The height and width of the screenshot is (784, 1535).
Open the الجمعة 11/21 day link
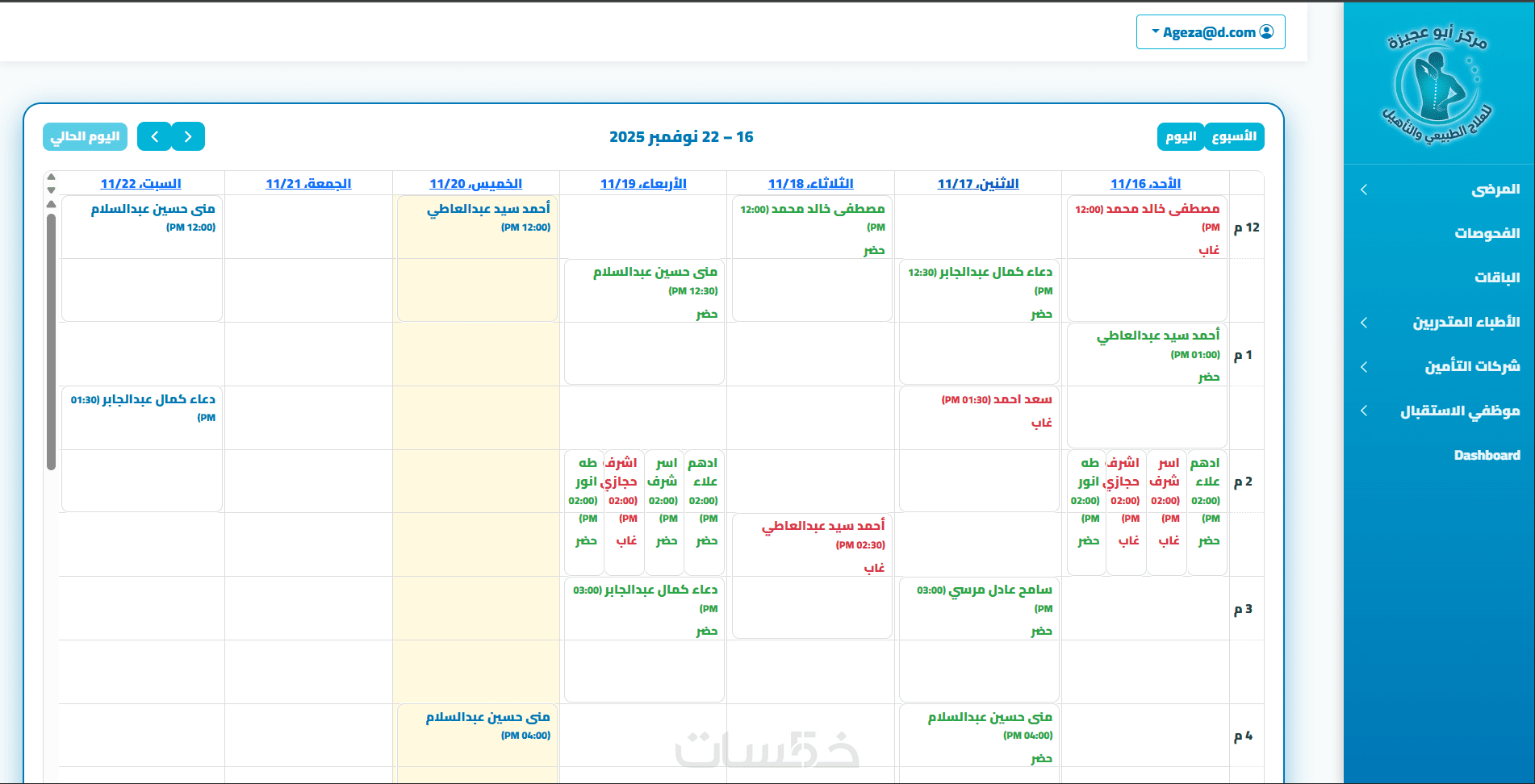[308, 184]
